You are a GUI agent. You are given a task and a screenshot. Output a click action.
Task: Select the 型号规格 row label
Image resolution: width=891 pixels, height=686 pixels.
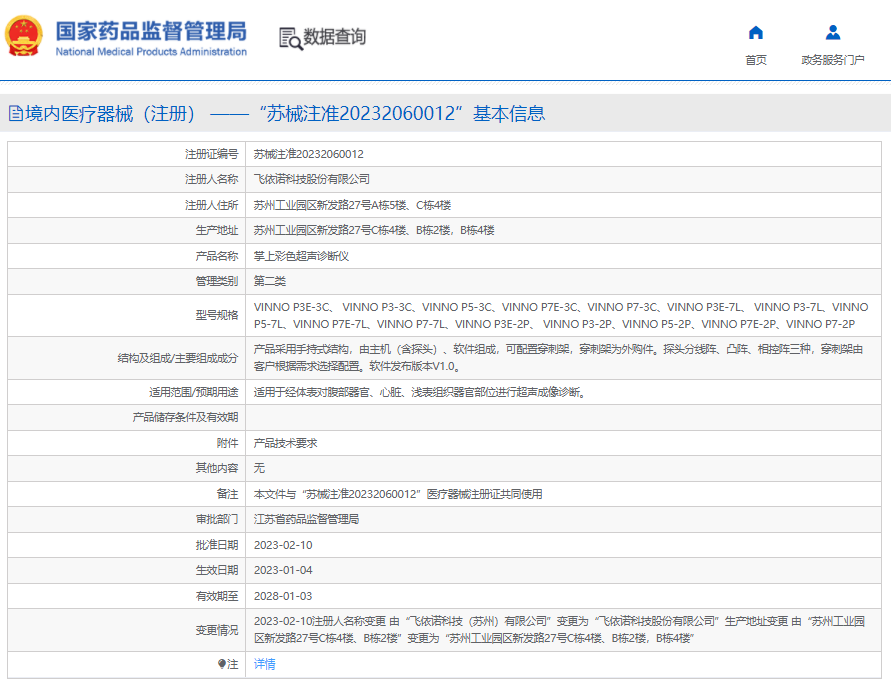click(x=217, y=315)
